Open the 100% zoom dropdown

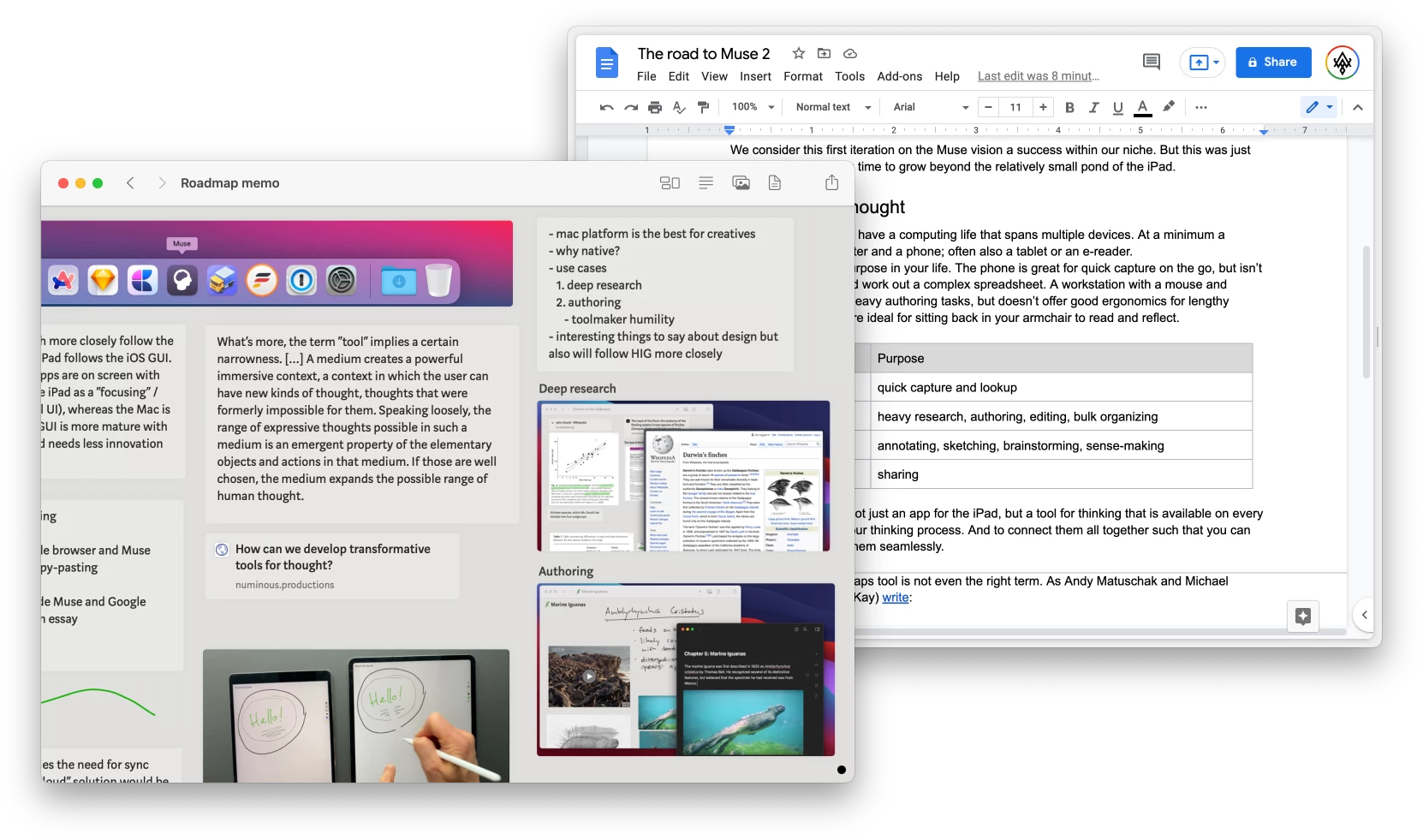pyautogui.click(x=753, y=107)
